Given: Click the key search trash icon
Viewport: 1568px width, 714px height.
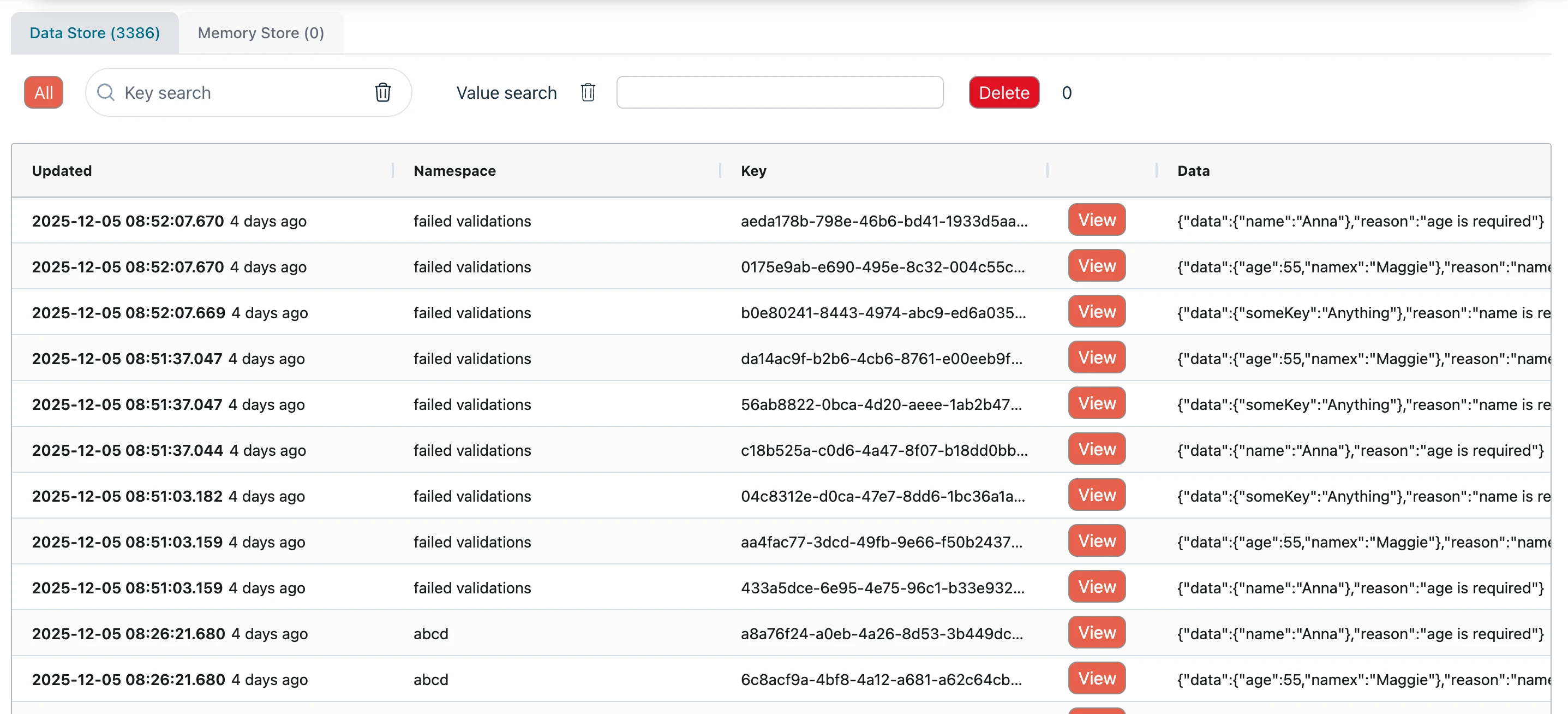Looking at the screenshot, I should (382, 93).
